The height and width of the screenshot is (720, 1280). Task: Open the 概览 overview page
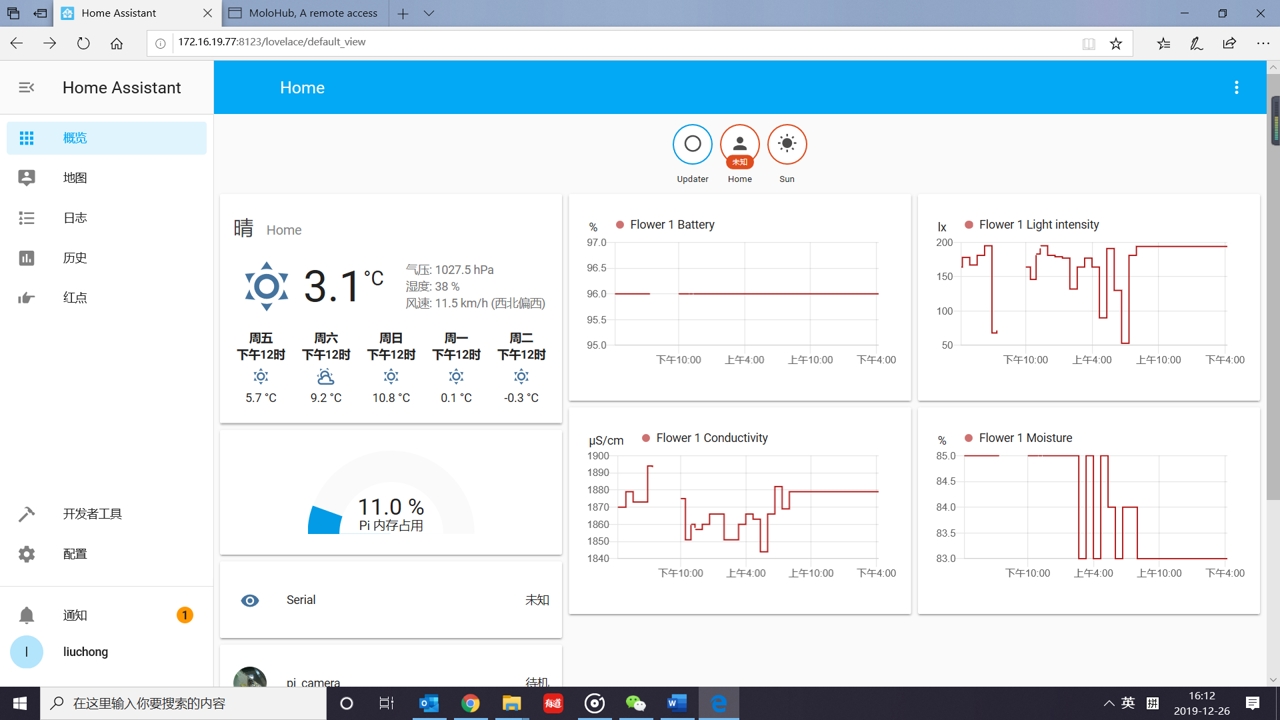[x=107, y=138]
